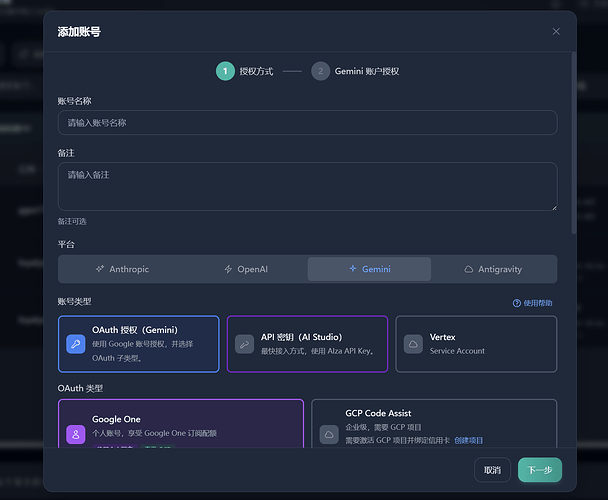
Task: Click the 添加账号 dialog title
Action: (79, 31)
